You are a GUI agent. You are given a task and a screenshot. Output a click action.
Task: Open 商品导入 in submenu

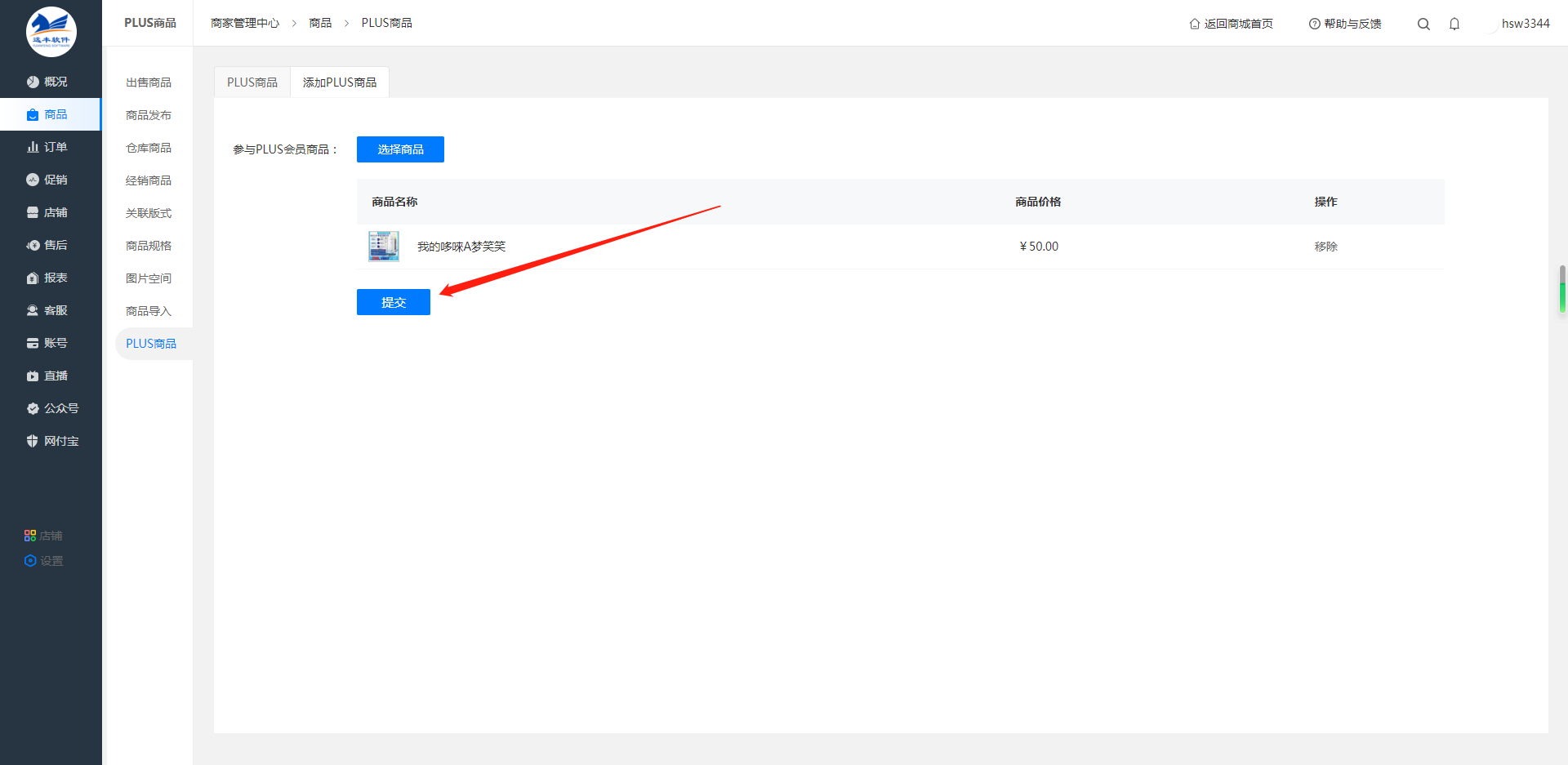pos(149,311)
